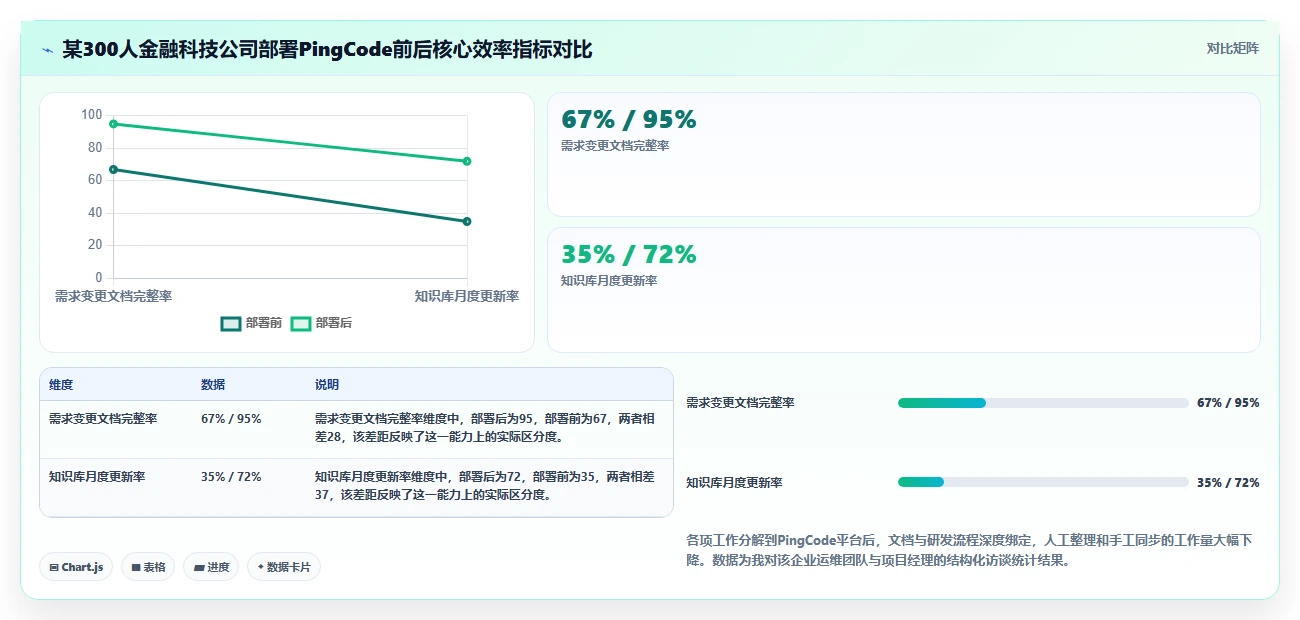Click the 数据卡片 tag chip
This screenshot has height=620, width=1300.
click(x=284, y=567)
